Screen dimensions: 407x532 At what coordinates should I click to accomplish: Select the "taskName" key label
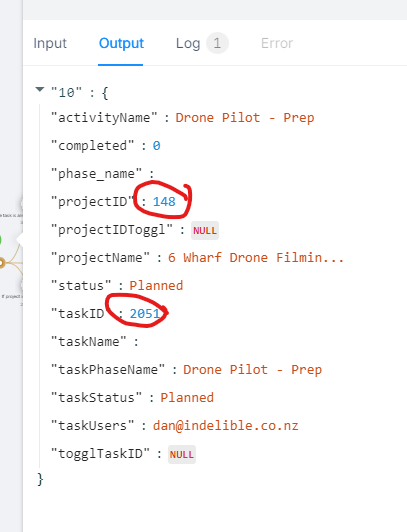pyautogui.click(x=89, y=342)
